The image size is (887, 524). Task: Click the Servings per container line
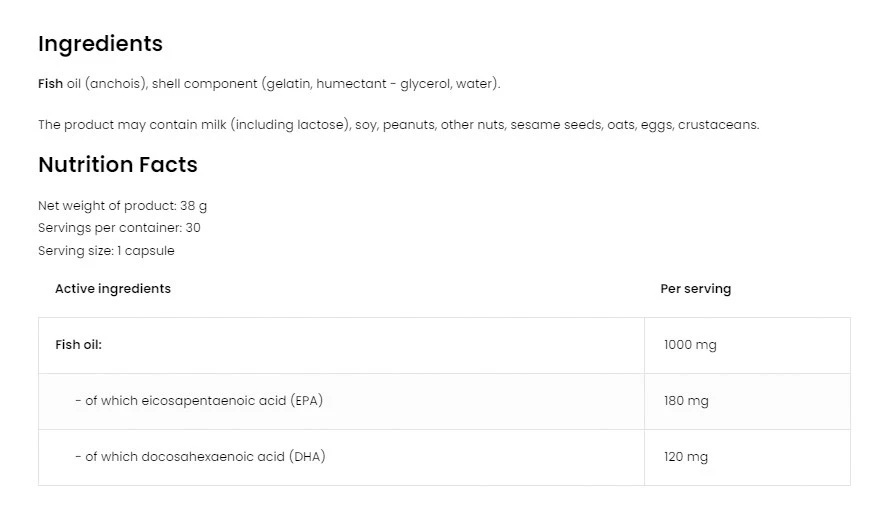coord(119,228)
